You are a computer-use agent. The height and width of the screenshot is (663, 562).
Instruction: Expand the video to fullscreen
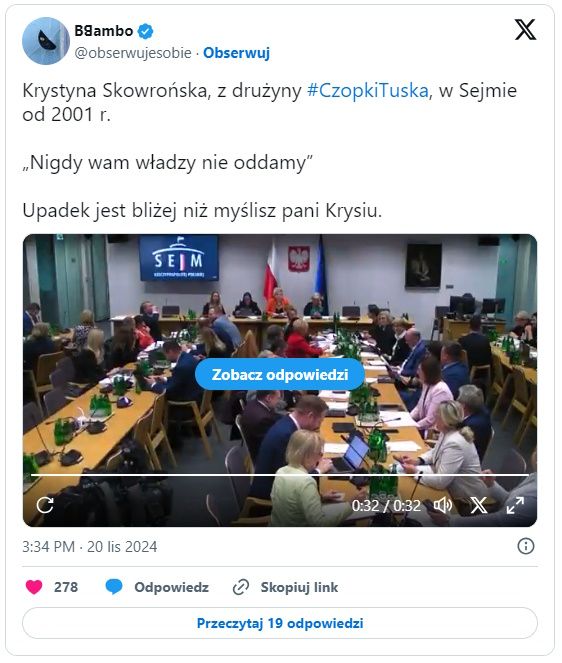[515, 505]
